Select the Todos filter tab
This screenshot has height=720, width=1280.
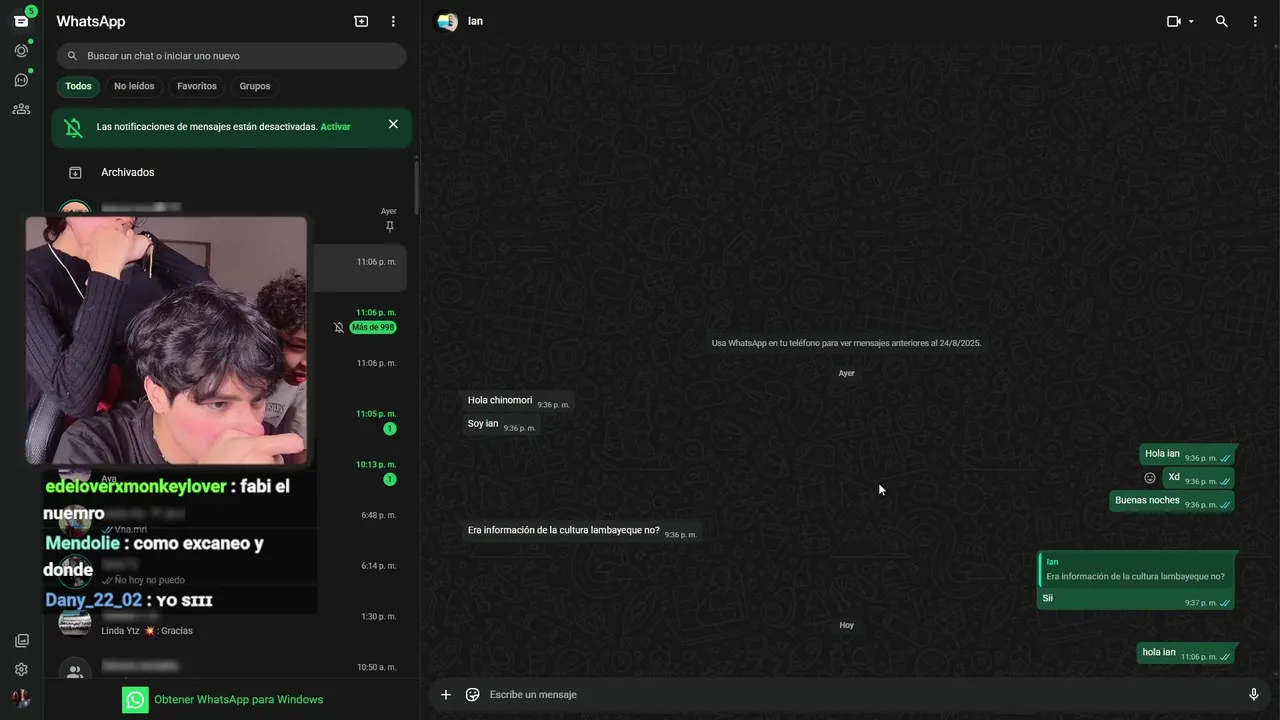pyautogui.click(x=78, y=86)
